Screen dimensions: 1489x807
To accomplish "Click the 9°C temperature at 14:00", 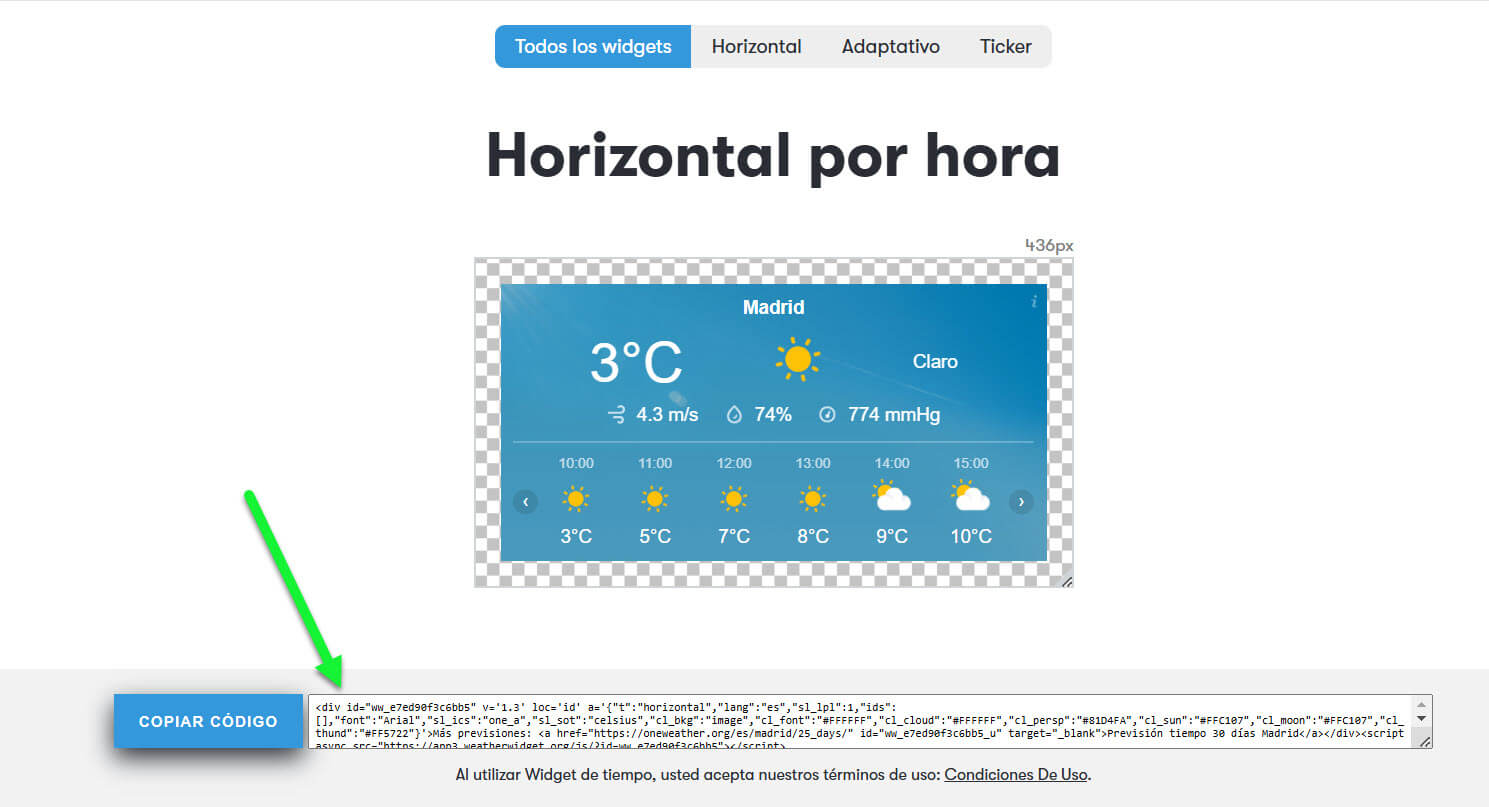I will coord(892,537).
